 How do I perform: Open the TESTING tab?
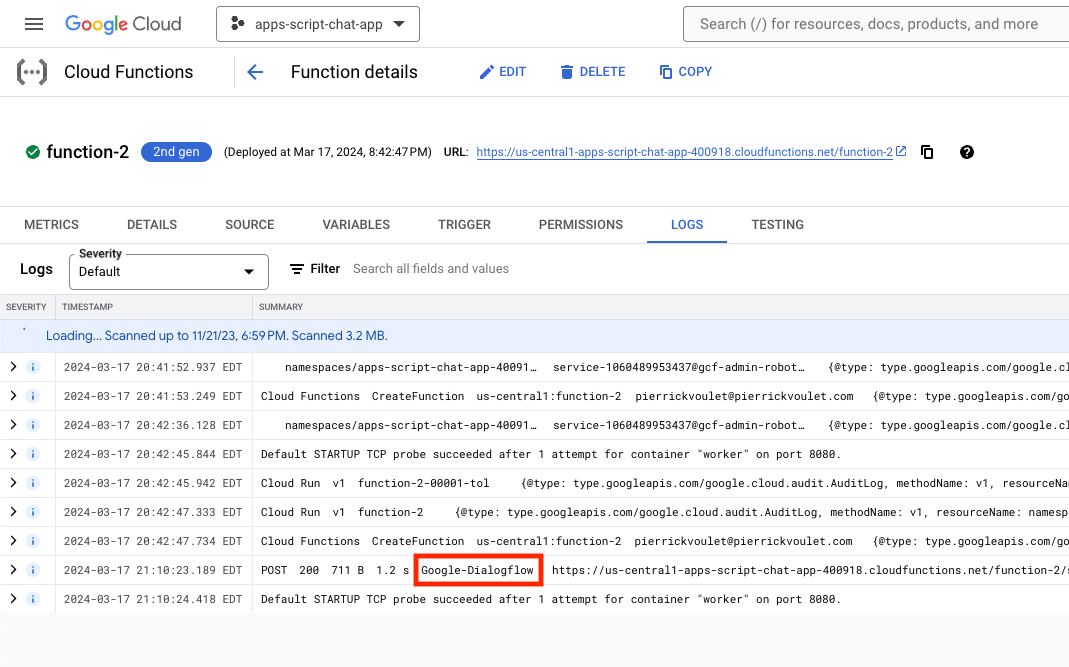[x=777, y=225]
